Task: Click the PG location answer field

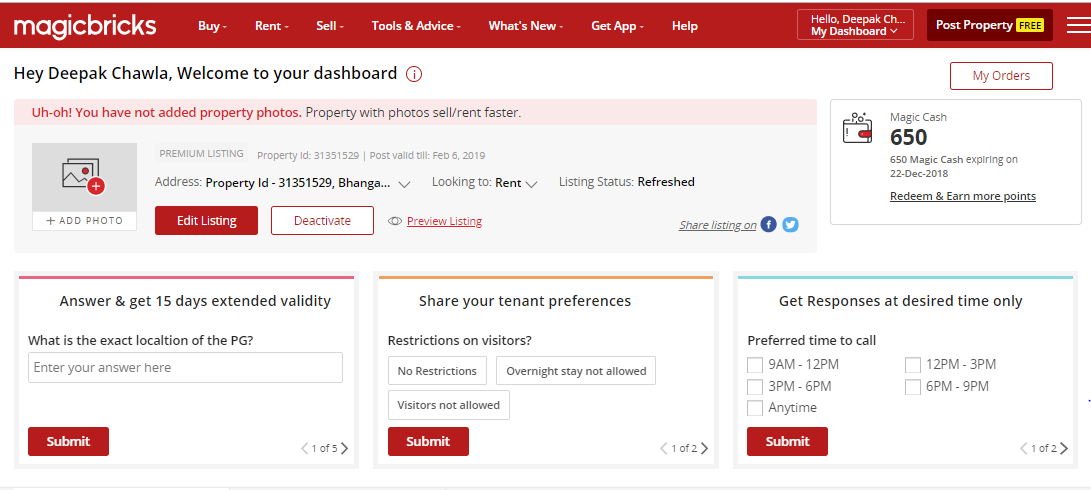Action: 185,367
